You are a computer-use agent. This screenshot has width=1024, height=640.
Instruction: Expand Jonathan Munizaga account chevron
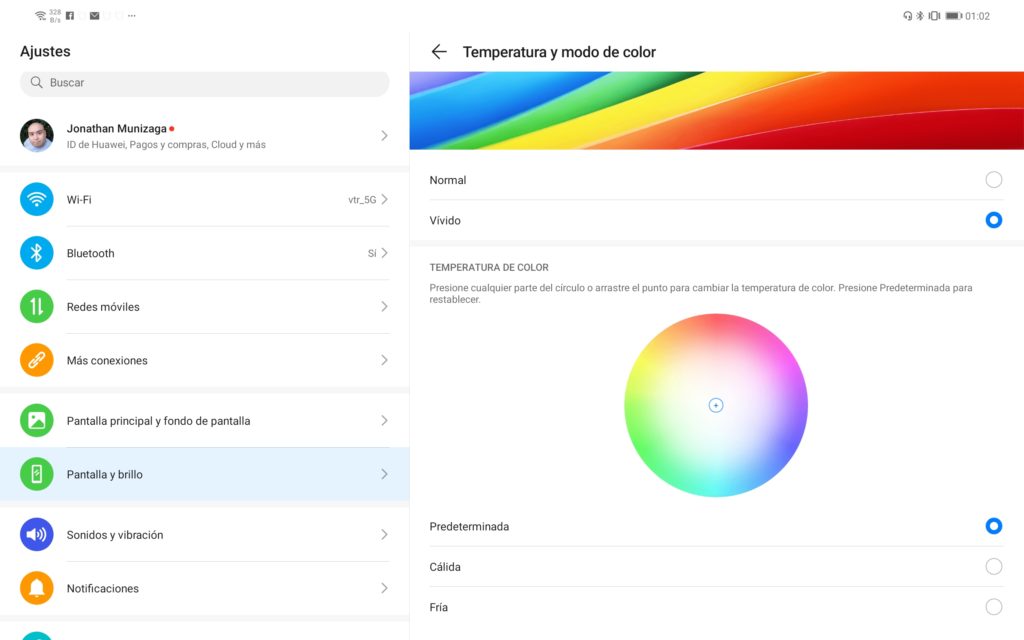[384, 135]
